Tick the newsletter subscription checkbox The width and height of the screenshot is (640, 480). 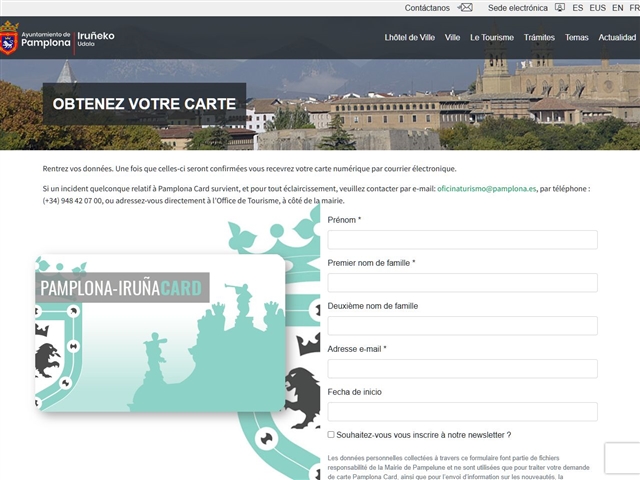pyautogui.click(x=331, y=435)
